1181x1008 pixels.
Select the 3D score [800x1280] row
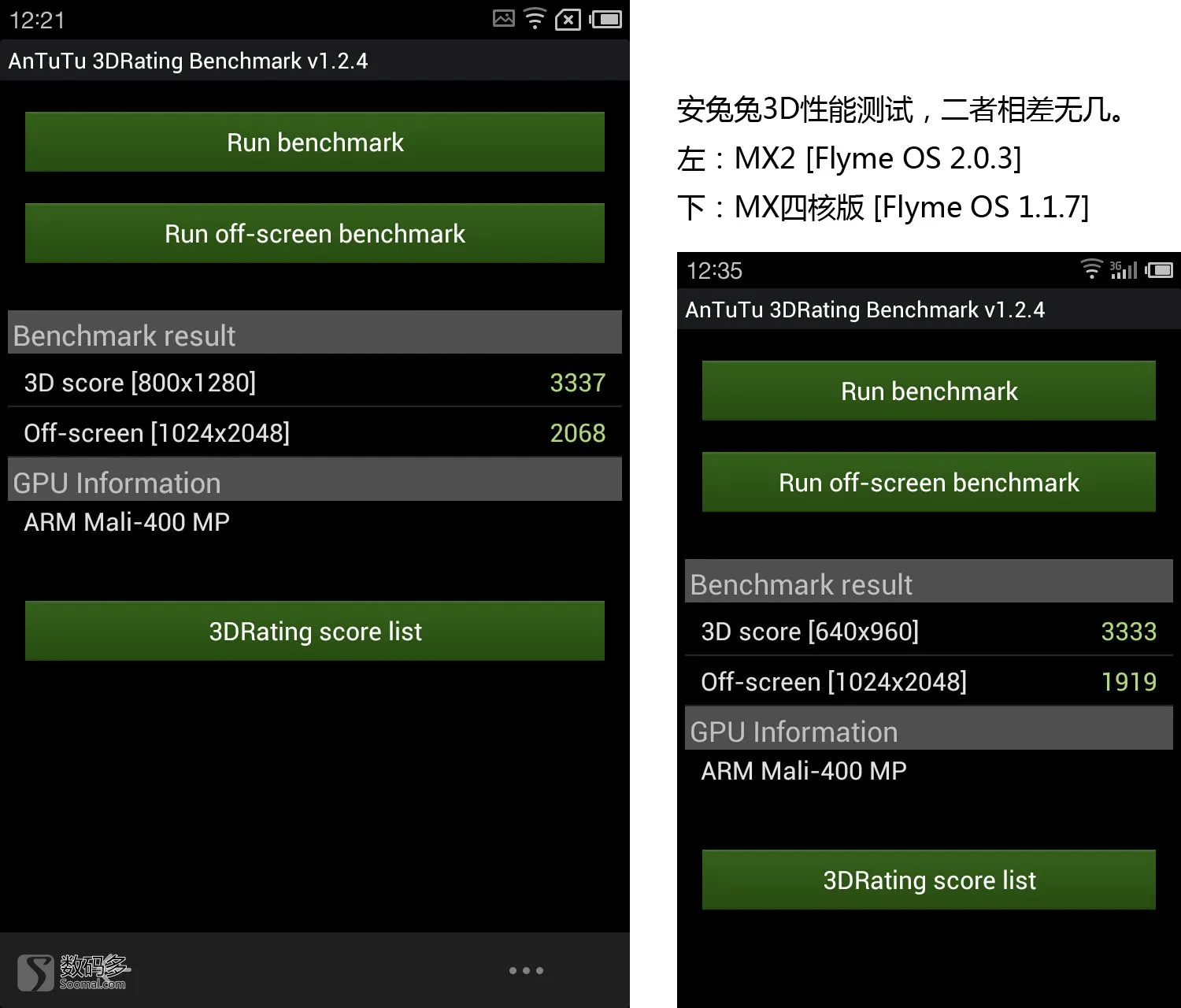point(315,382)
